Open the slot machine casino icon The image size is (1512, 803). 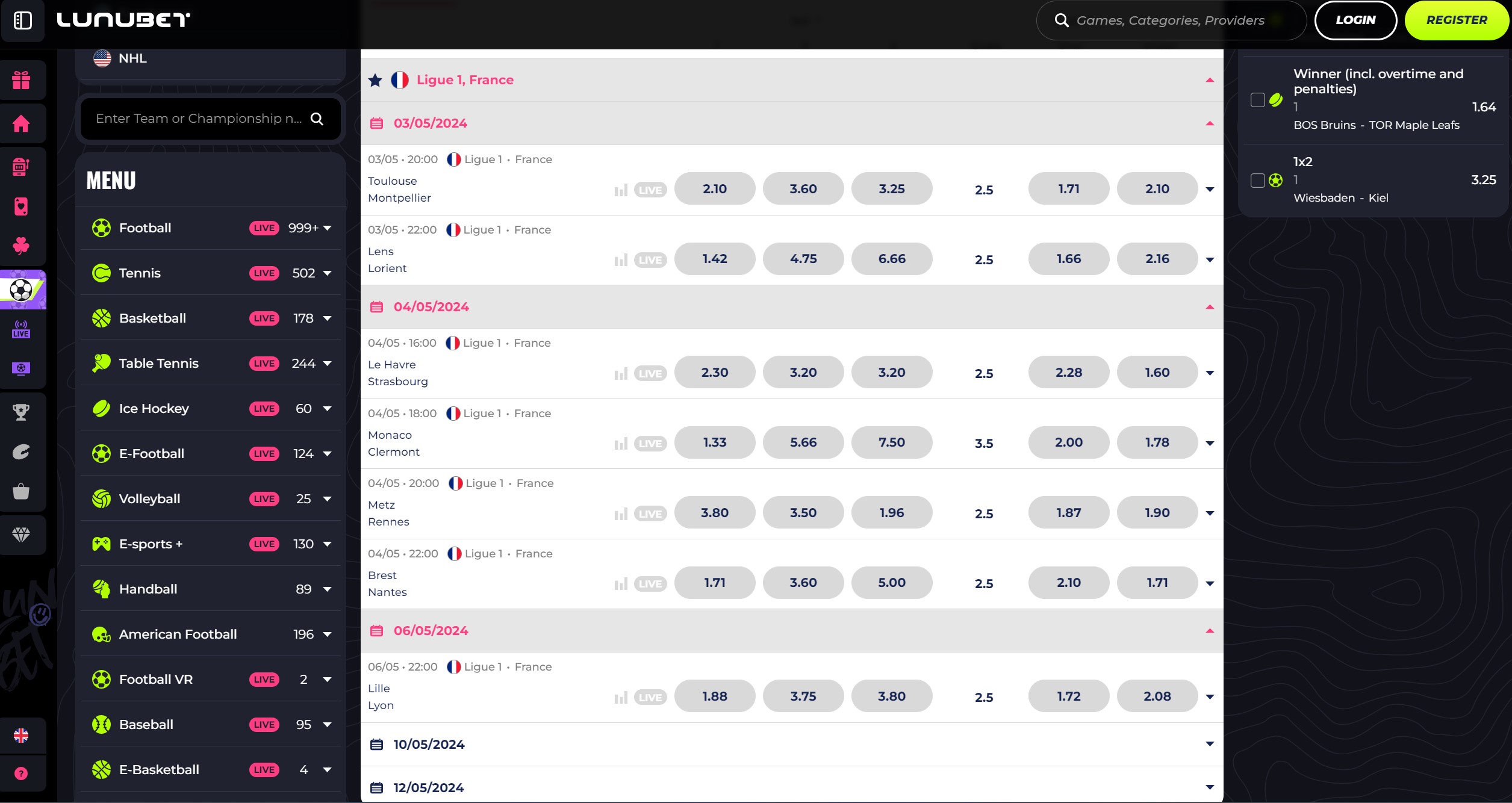(x=21, y=166)
